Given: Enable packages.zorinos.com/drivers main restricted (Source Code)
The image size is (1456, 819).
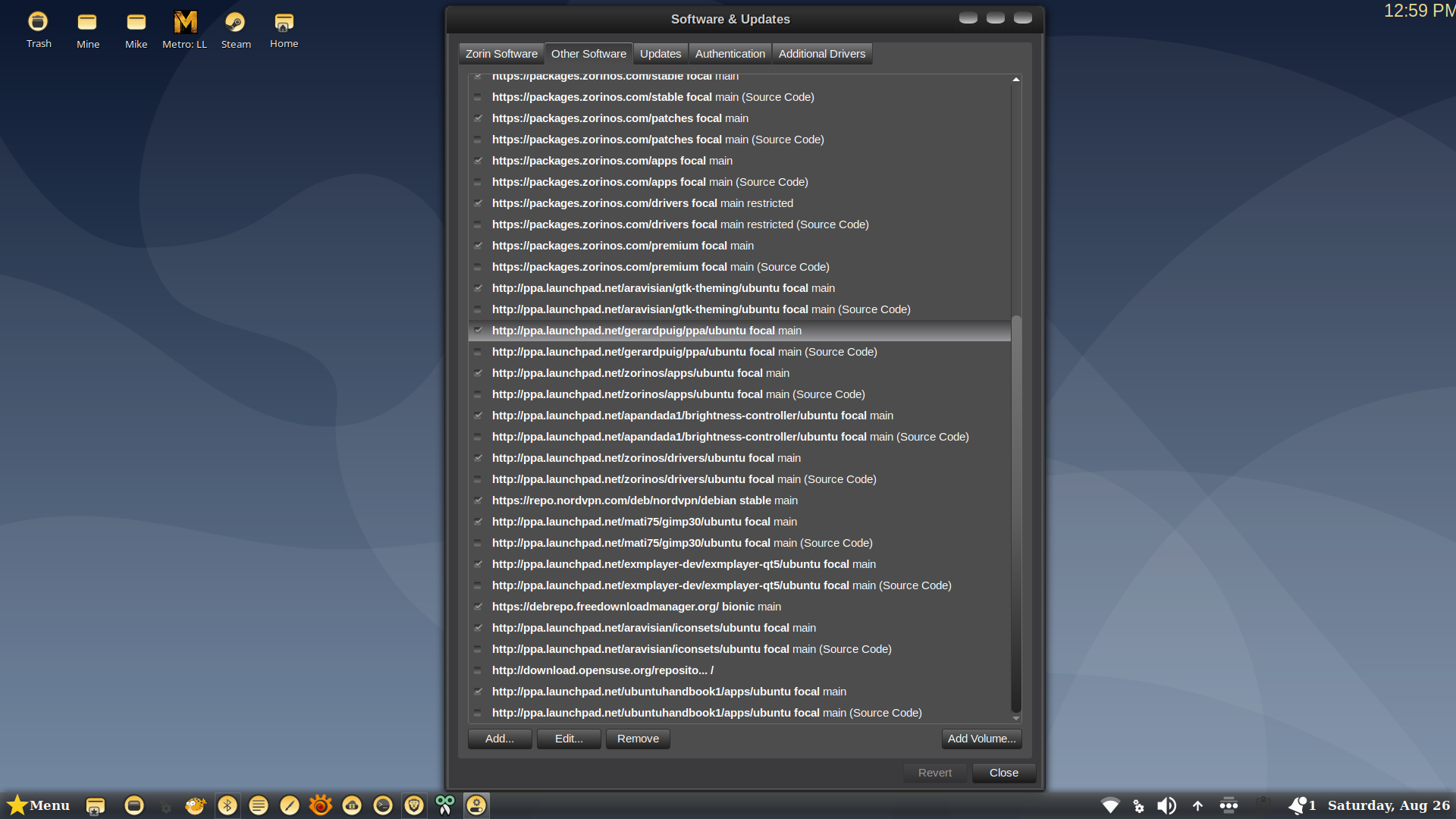Looking at the screenshot, I should point(478,224).
